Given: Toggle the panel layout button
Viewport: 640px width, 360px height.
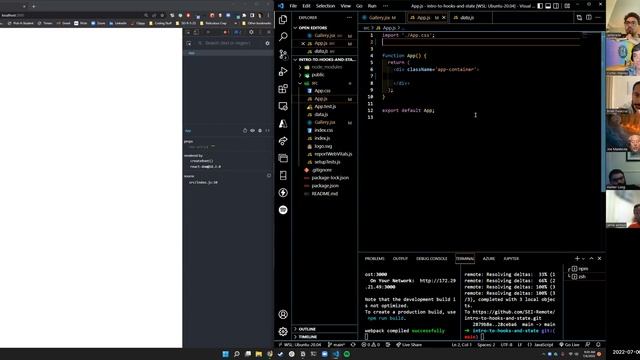Looking at the screenshot, I should 548,6.
